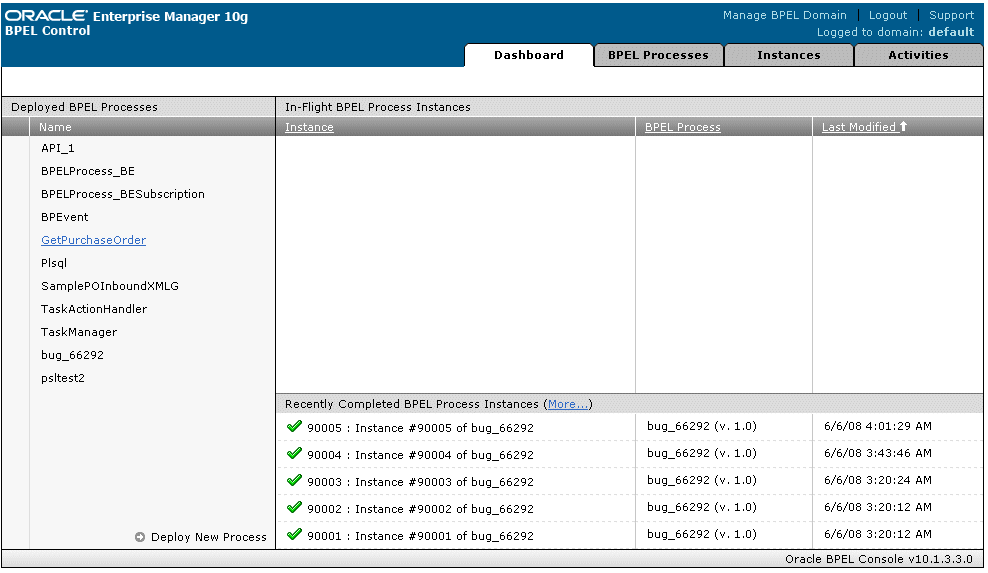Open the GetPurchaseOrder process
988x573 pixels.
pyautogui.click(x=93, y=240)
